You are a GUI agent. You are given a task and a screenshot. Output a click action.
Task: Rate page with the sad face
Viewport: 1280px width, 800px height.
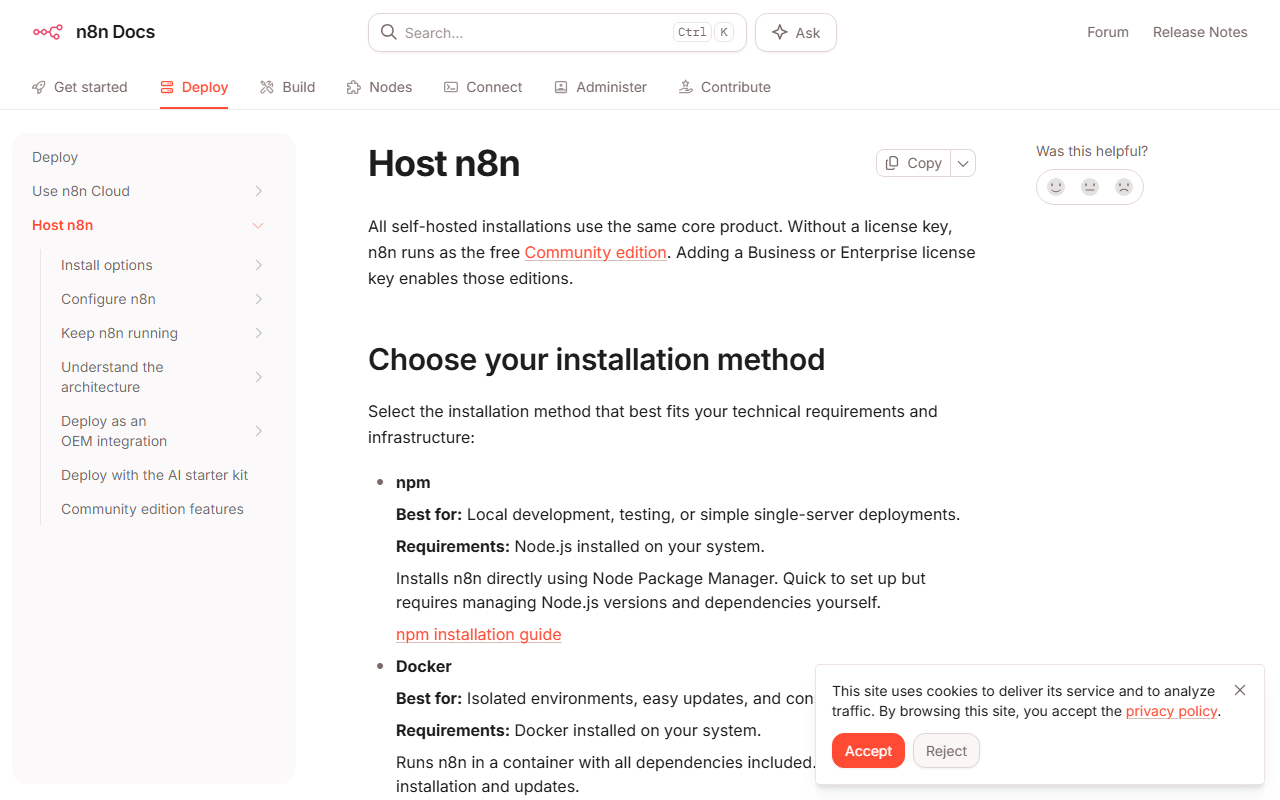[x=1124, y=186]
